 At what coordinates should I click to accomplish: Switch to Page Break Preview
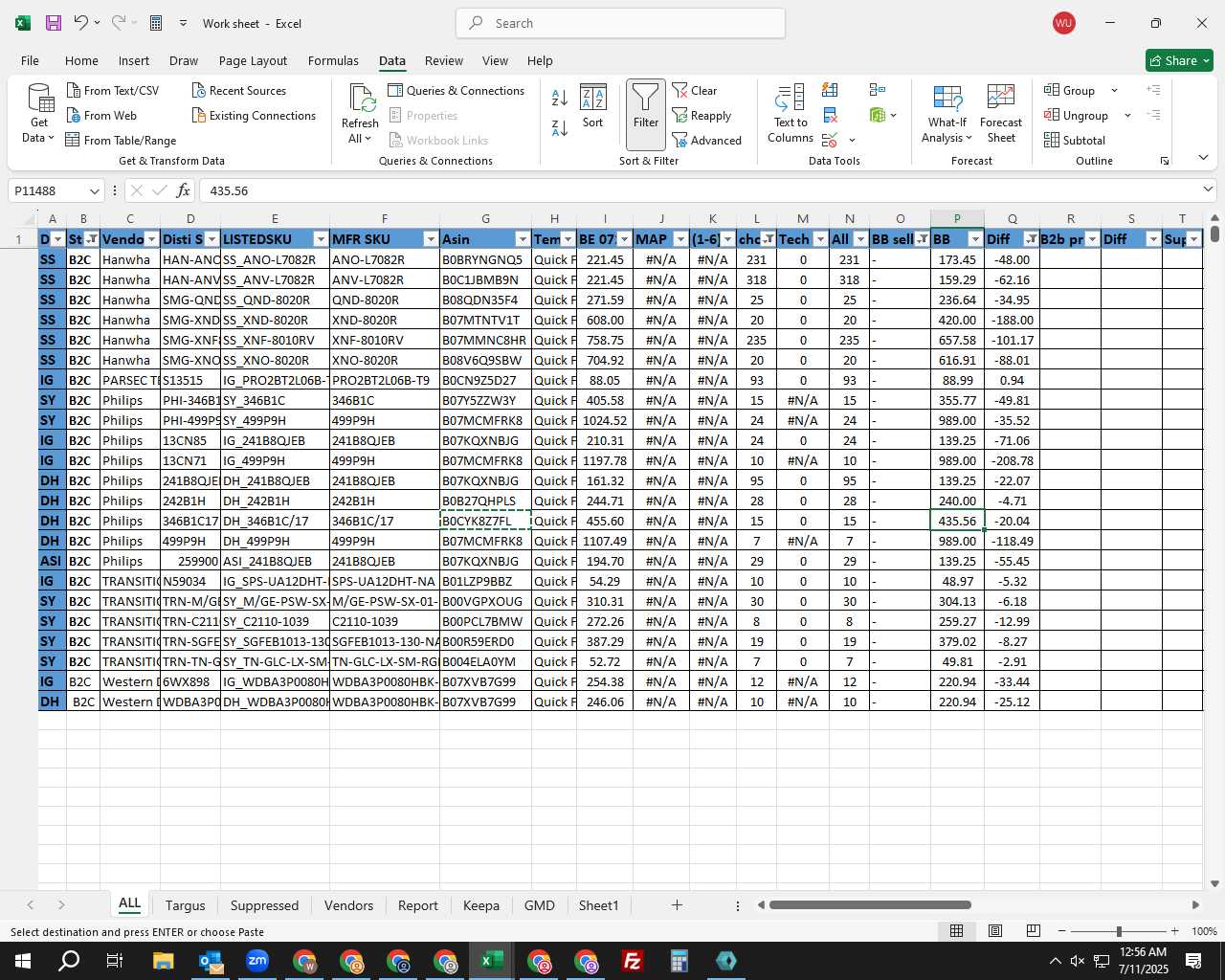pyautogui.click(x=1033, y=931)
